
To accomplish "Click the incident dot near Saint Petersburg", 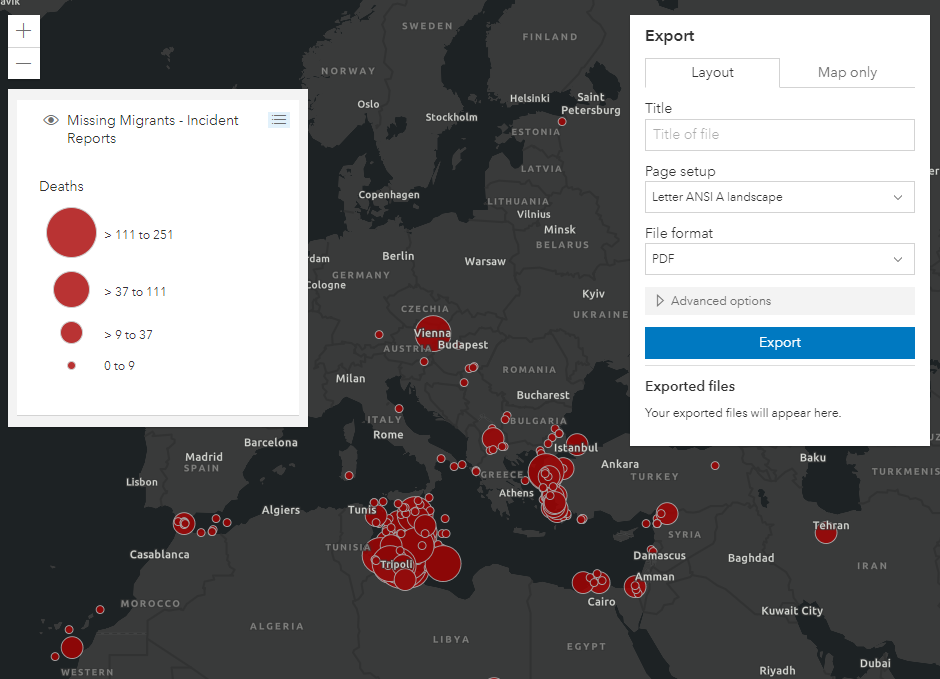I will [562, 122].
